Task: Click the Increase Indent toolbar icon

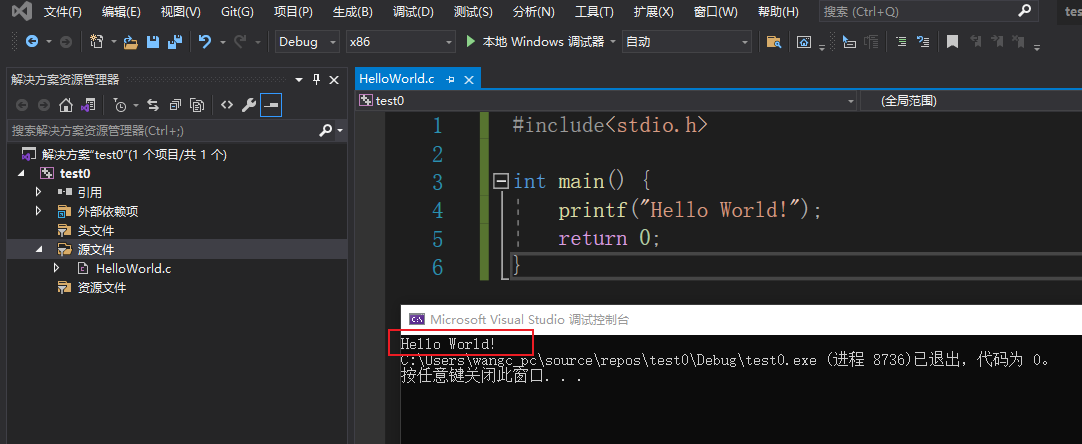Action: (x=901, y=42)
